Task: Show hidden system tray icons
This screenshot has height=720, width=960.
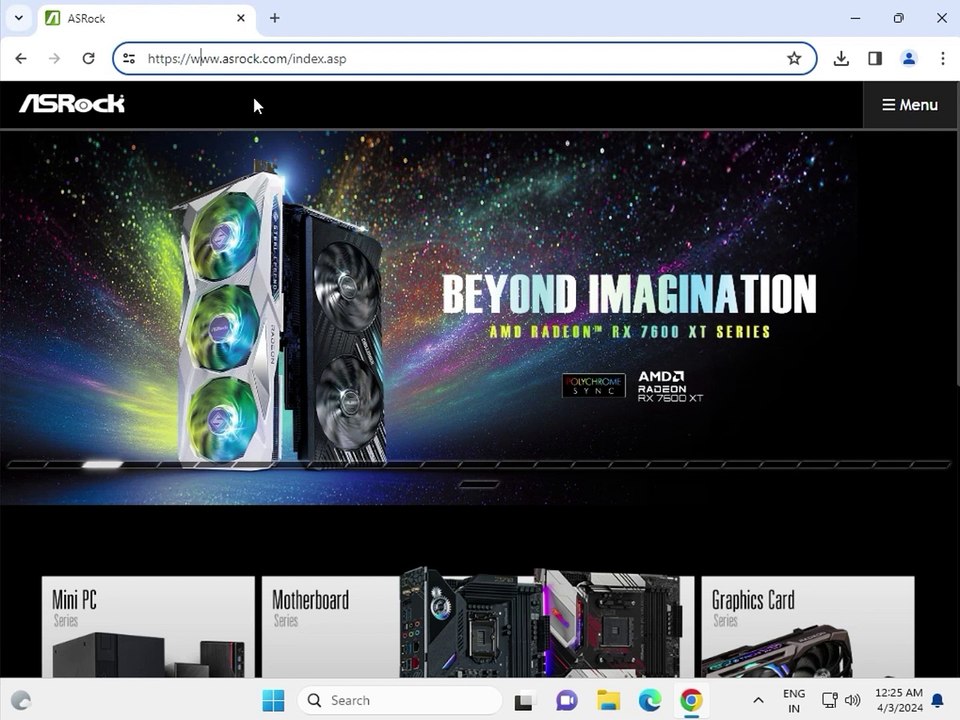Action: (x=758, y=700)
